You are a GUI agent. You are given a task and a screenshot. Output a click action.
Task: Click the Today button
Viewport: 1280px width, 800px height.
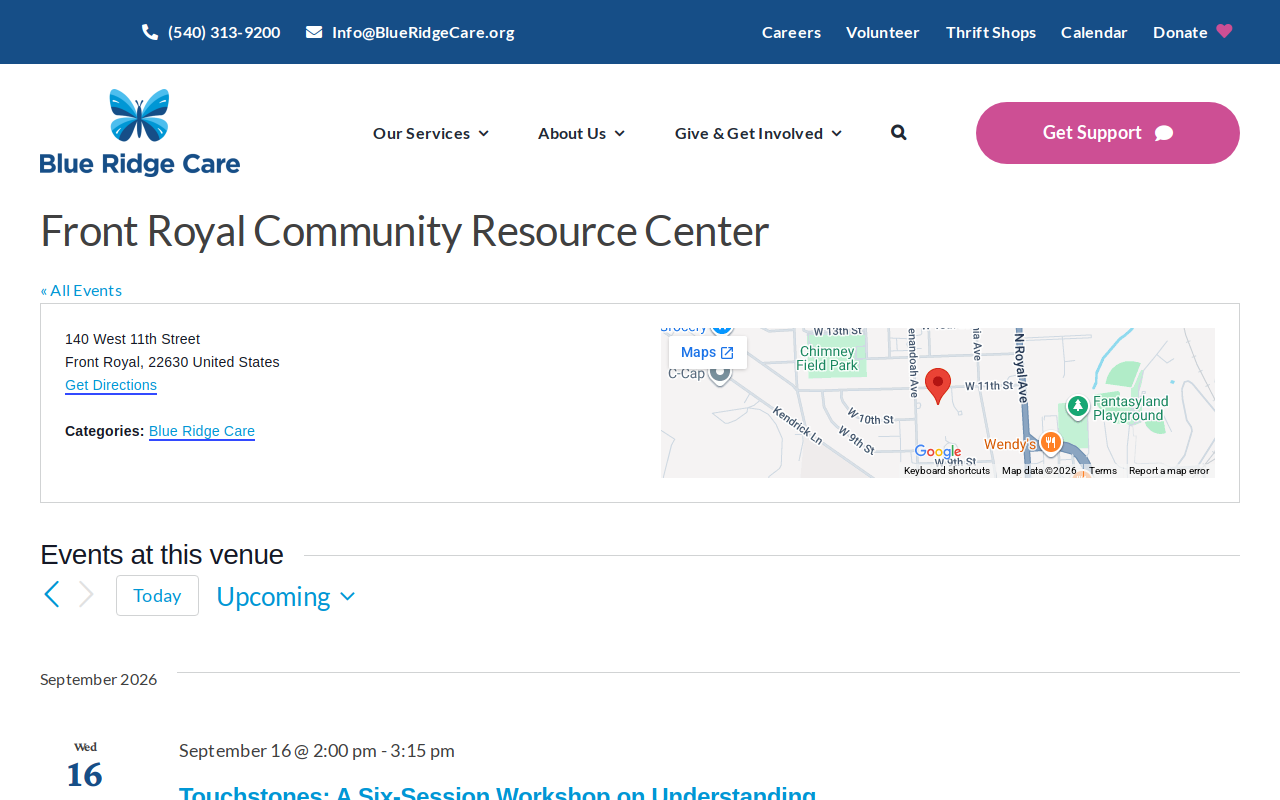(x=157, y=595)
